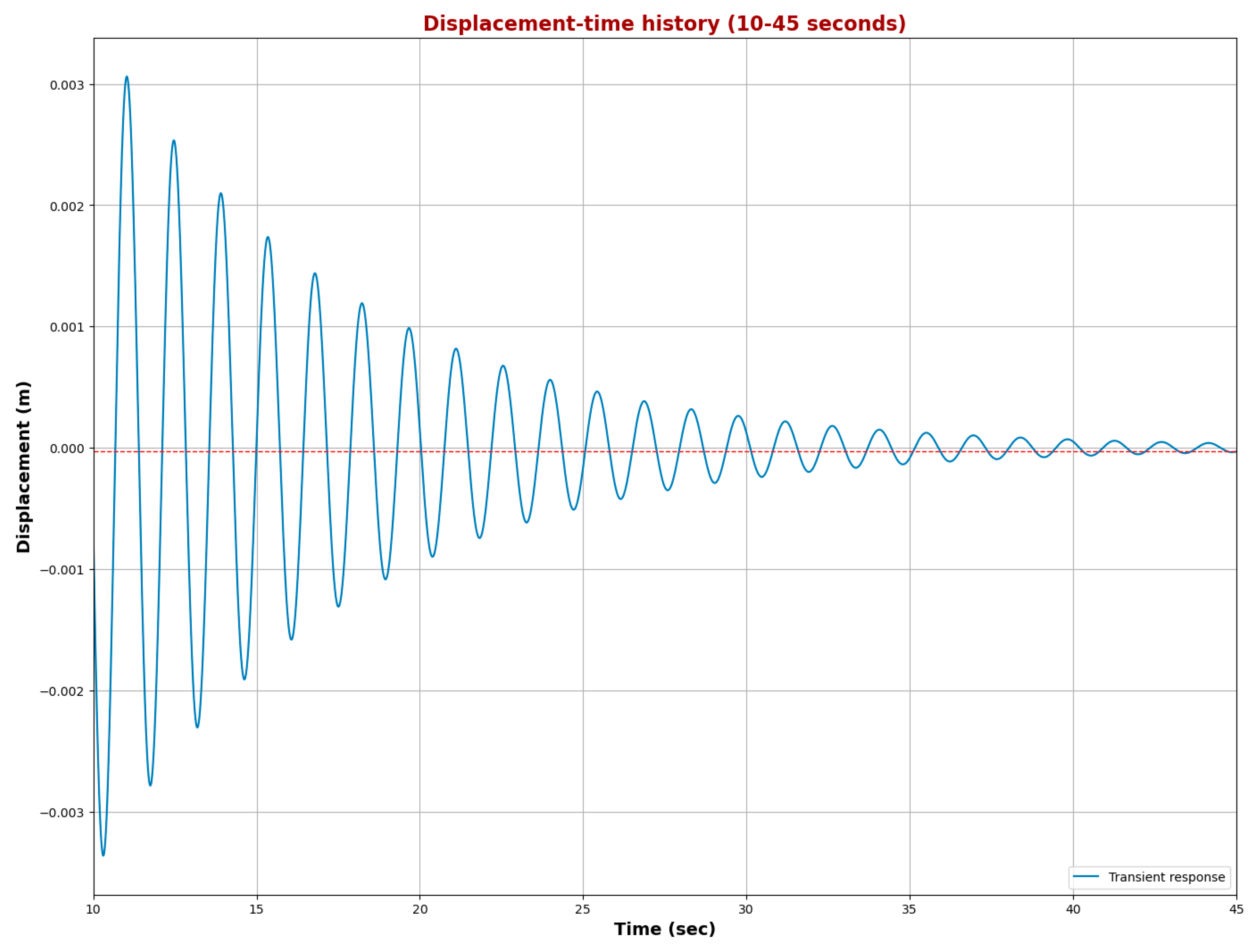Screen dimensions: 1258x952
Task: Click the 0.000 y-axis tick label
Action: pos(67,449)
